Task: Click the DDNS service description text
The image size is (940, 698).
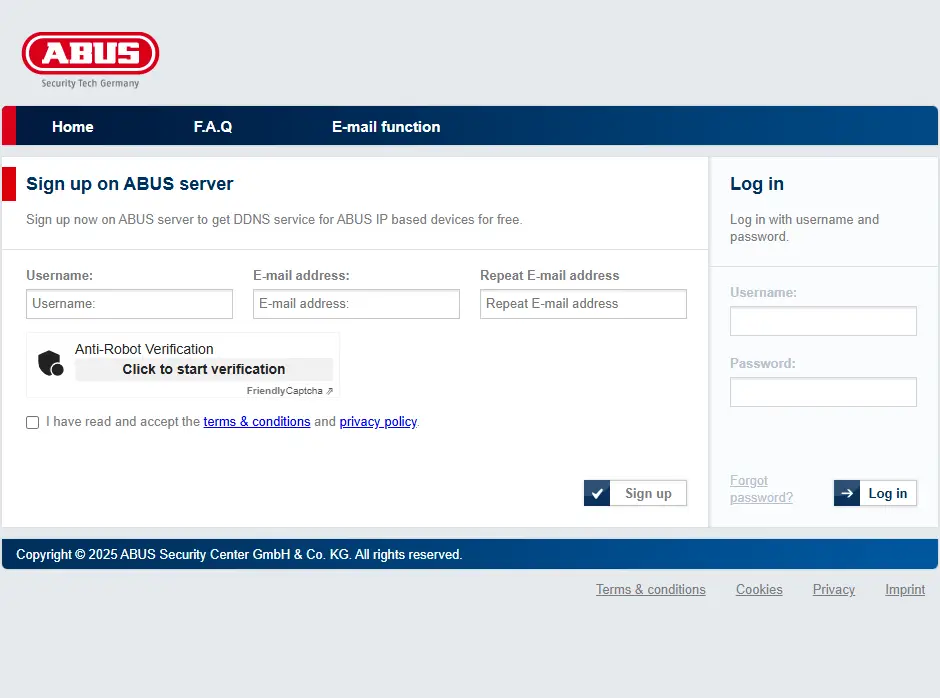Action: [x=274, y=219]
